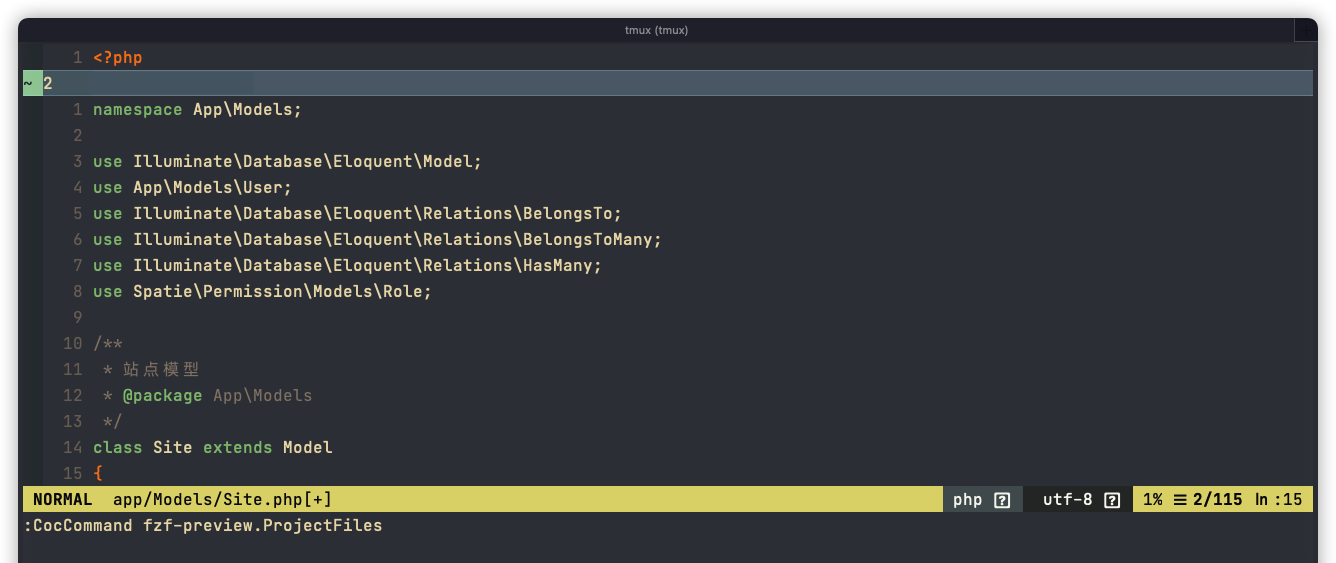Click the app/Models/Site.php[+] filename in statusline
Viewport: 1336px width, 563px height.
222,500
